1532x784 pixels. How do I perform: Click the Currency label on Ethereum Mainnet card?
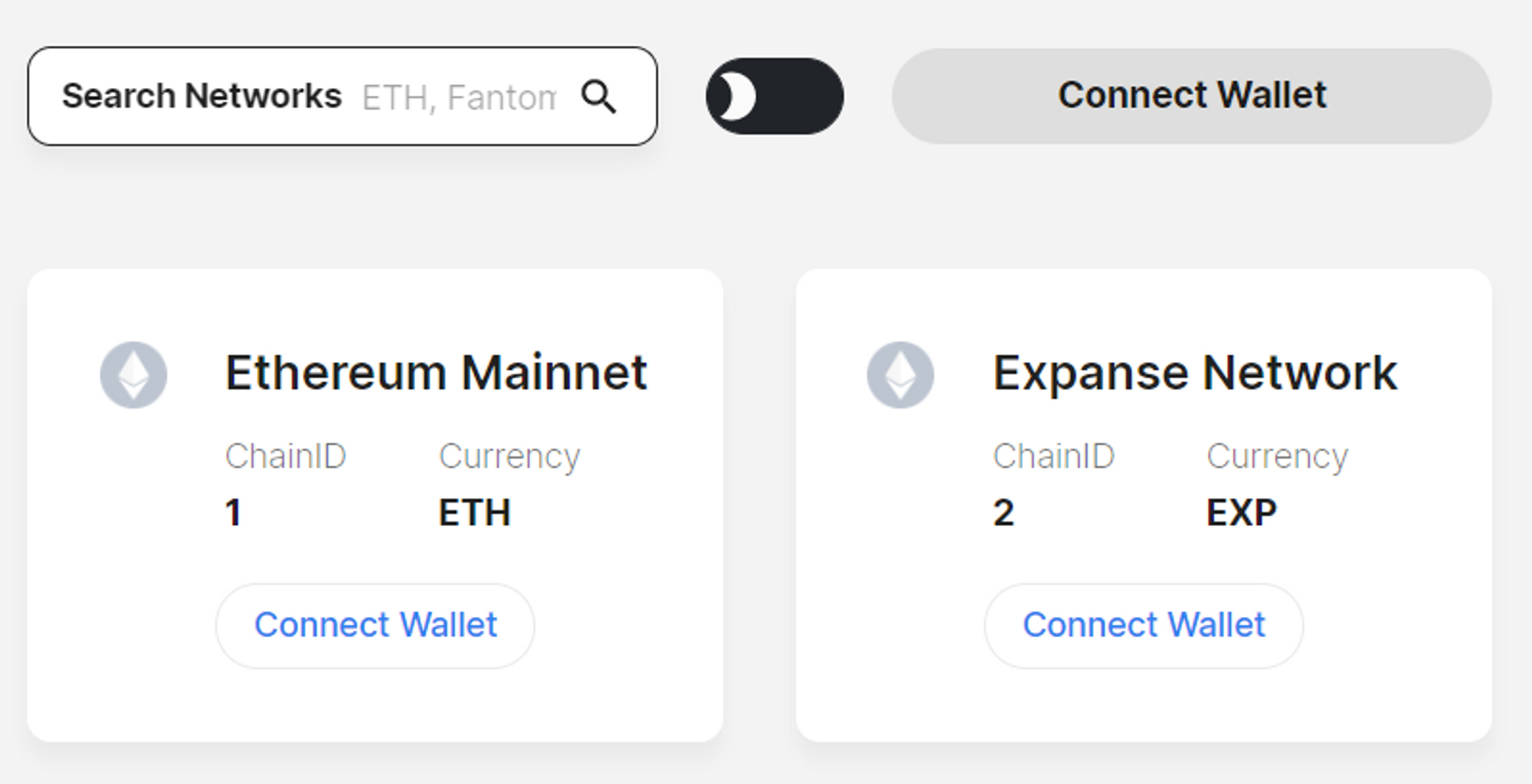(509, 456)
